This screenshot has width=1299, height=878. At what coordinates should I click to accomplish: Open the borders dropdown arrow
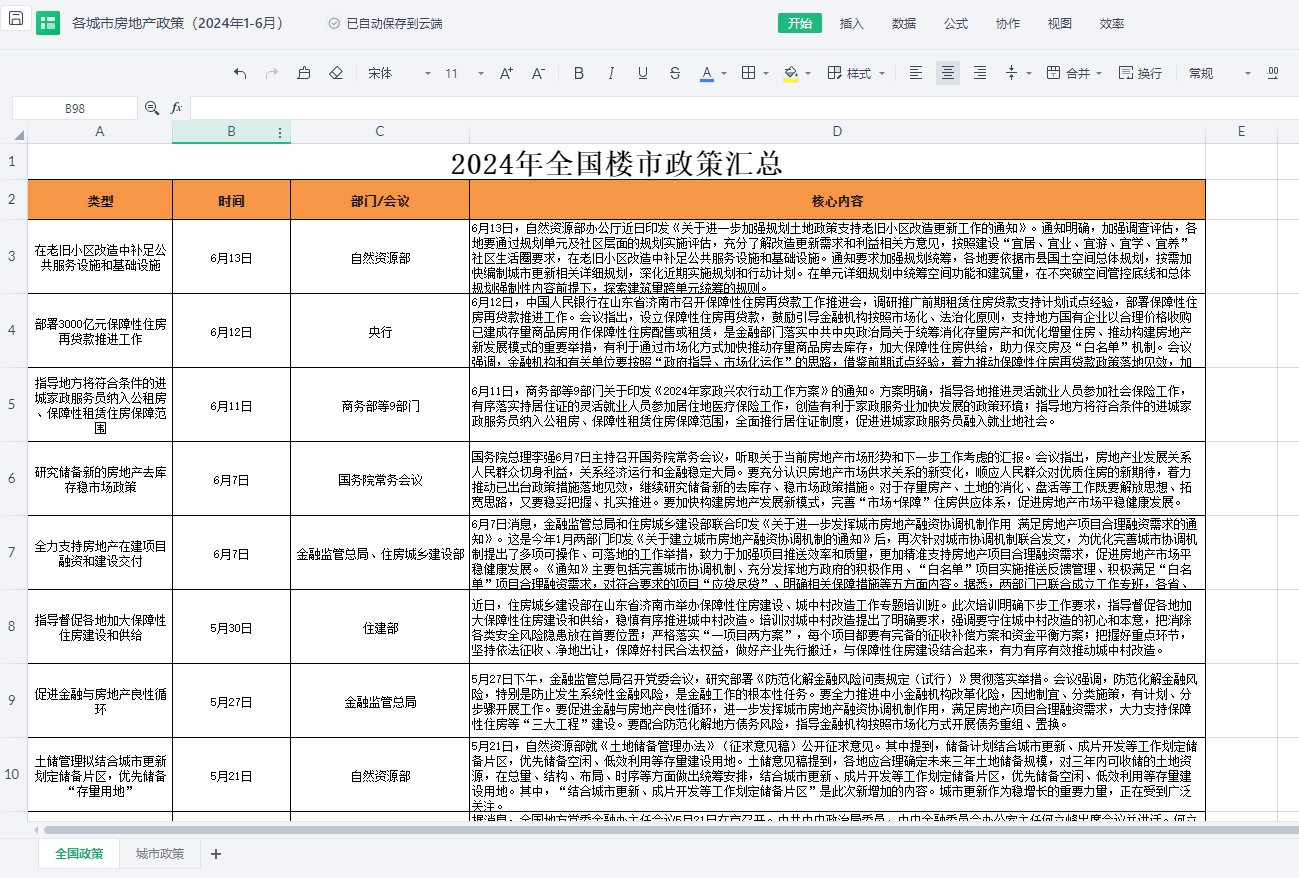(x=765, y=74)
